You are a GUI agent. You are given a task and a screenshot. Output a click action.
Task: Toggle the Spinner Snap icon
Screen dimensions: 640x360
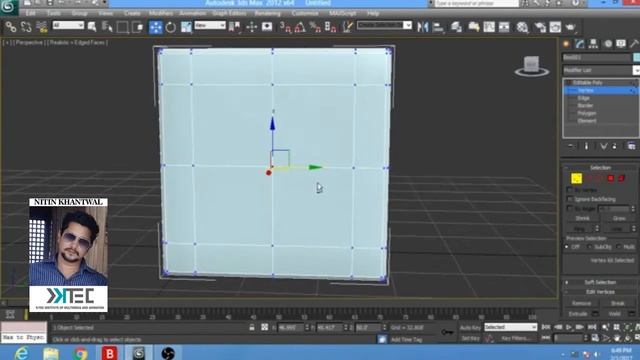(x=330, y=27)
